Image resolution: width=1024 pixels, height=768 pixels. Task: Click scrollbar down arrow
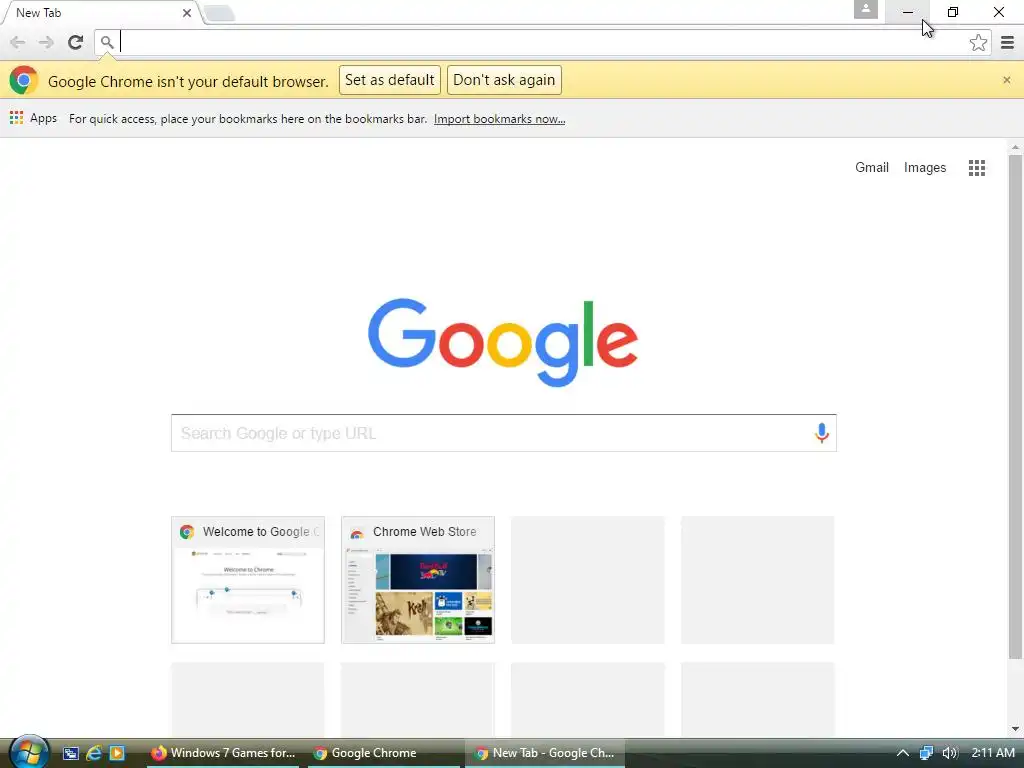(x=1015, y=729)
